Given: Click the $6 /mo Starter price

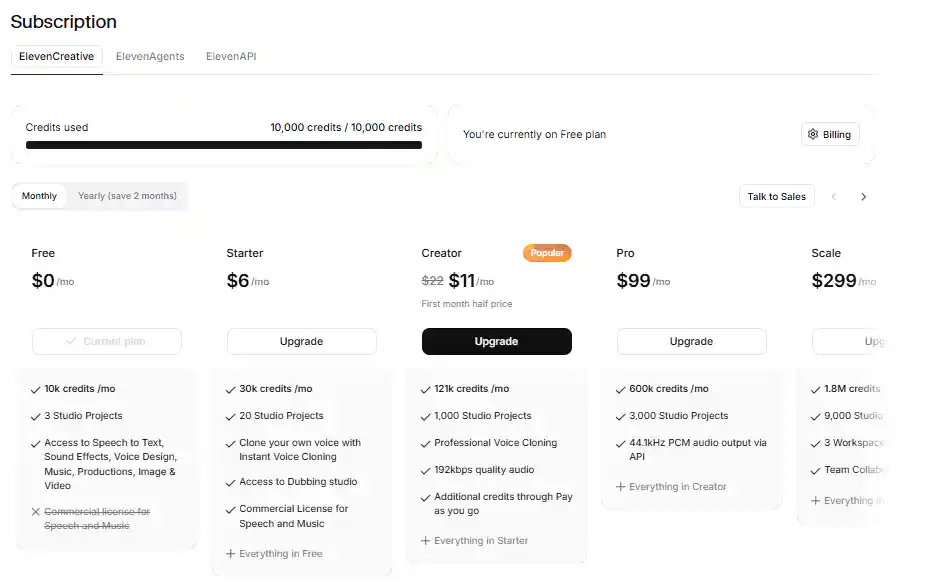Looking at the screenshot, I should (x=247, y=281).
